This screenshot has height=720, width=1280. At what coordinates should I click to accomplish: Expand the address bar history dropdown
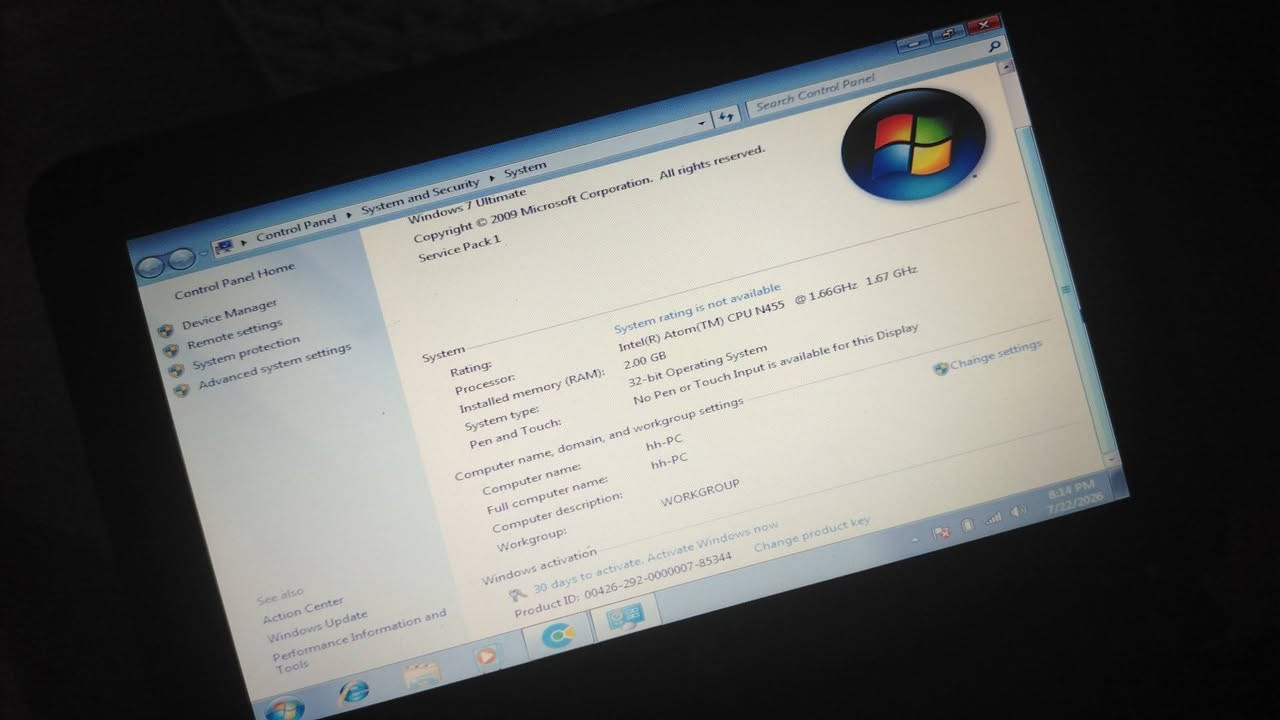(x=702, y=123)
